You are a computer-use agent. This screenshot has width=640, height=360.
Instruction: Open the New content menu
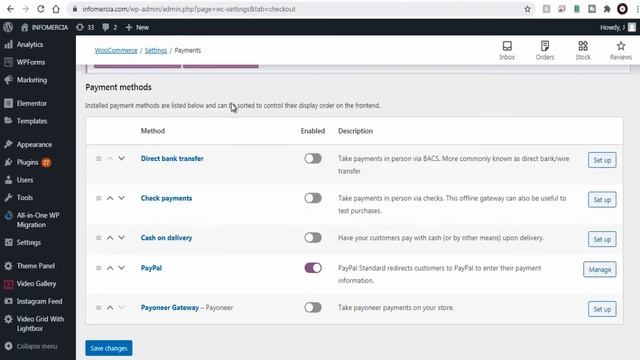[137, 27]
